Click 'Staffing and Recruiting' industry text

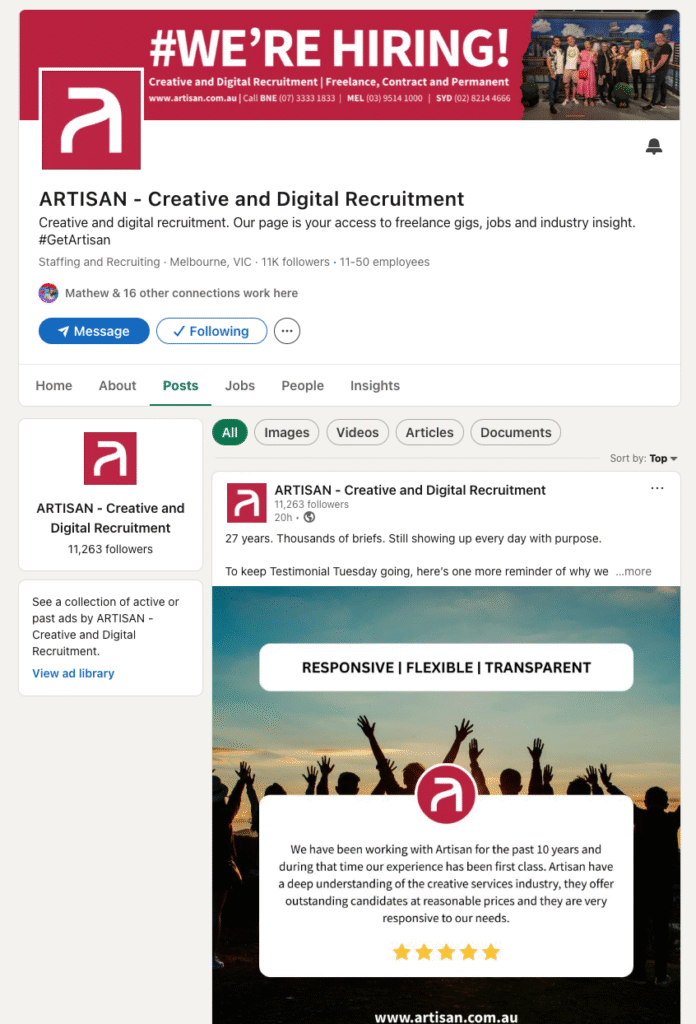(99, 262)
